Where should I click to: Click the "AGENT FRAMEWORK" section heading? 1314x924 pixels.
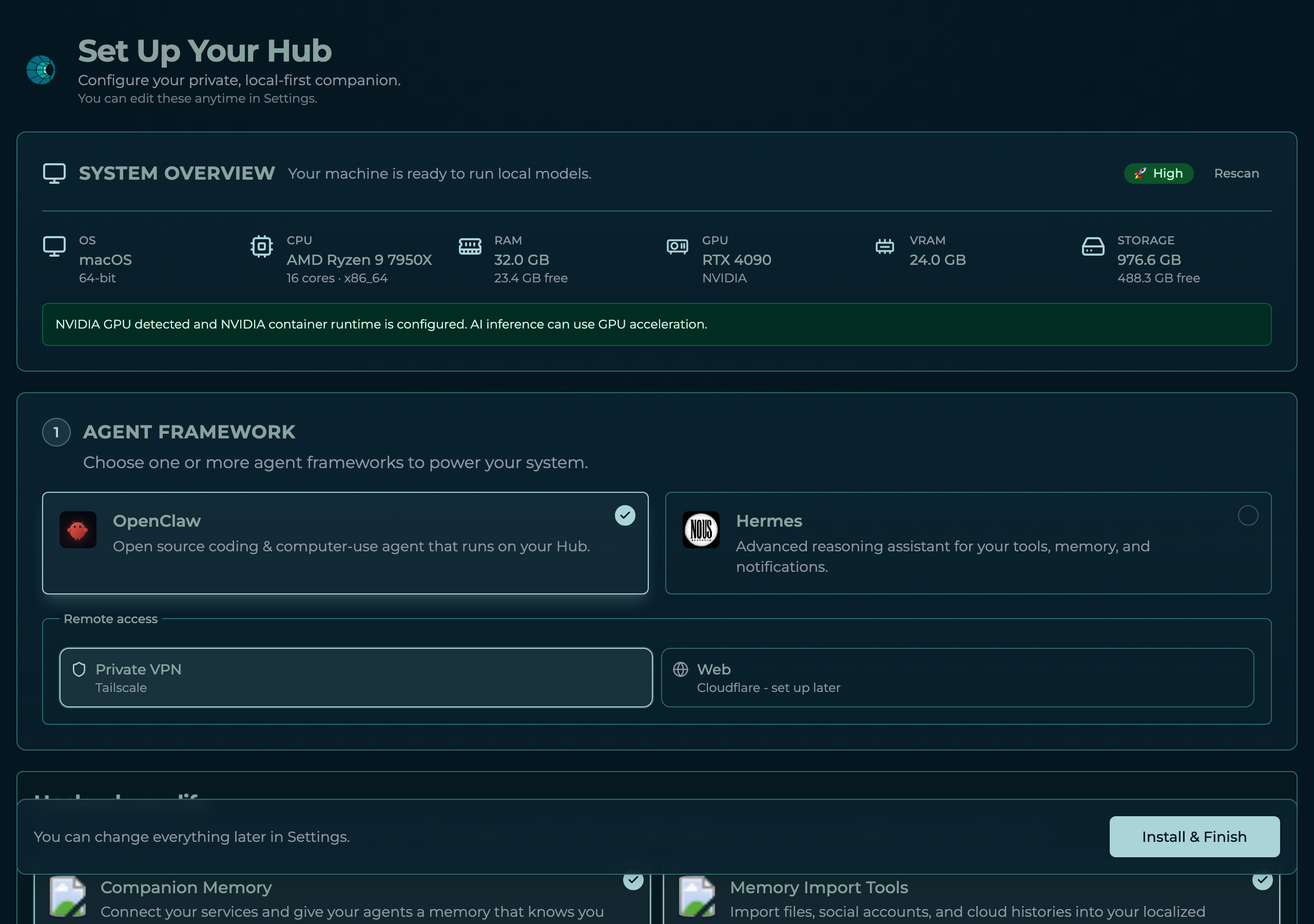pos(189,432)
